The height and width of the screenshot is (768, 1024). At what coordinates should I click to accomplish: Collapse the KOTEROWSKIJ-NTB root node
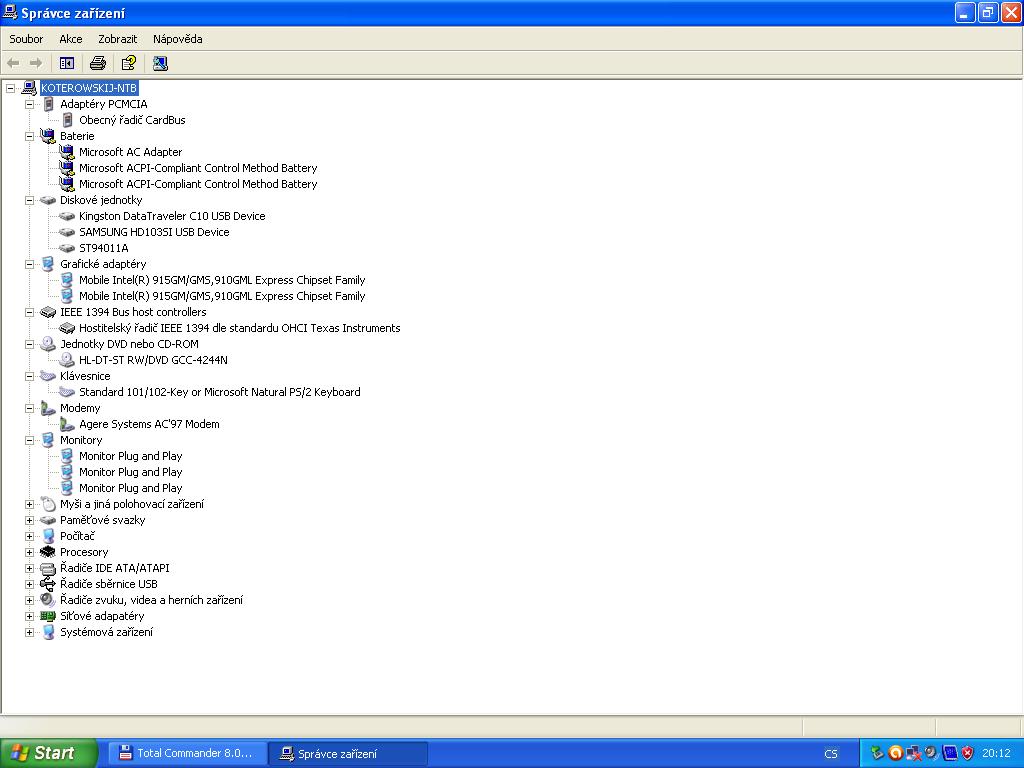pyautogui.click(x=10, y=88)
